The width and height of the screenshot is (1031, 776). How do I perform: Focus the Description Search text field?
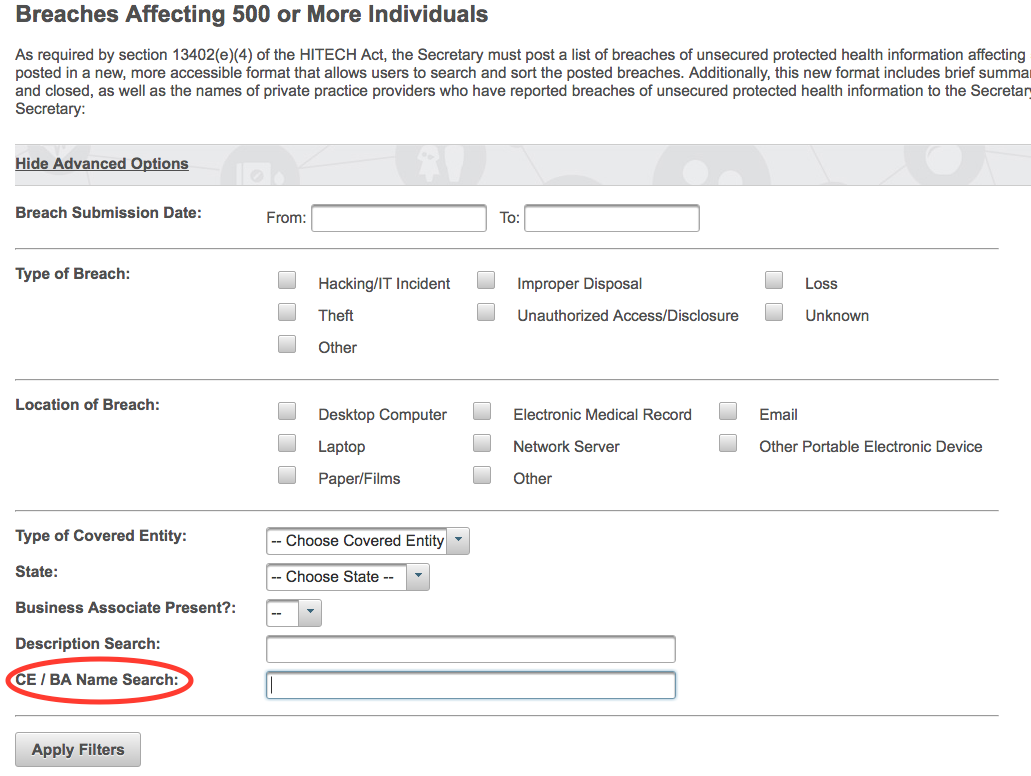pos(470,649)
